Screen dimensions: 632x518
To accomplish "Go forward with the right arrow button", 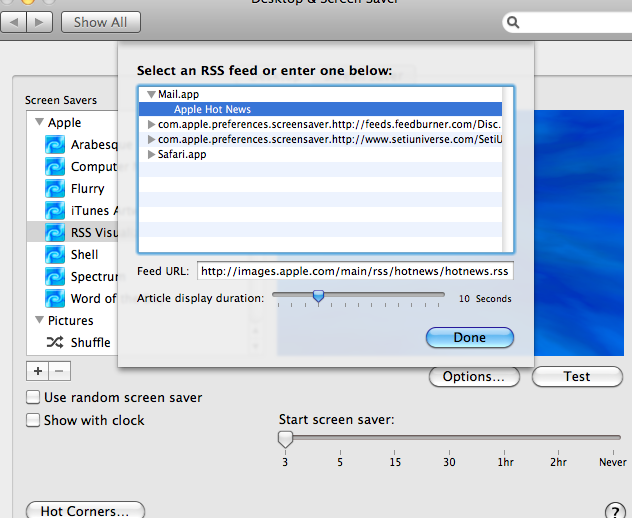I will pyautogui.click(x=40, y=22).
